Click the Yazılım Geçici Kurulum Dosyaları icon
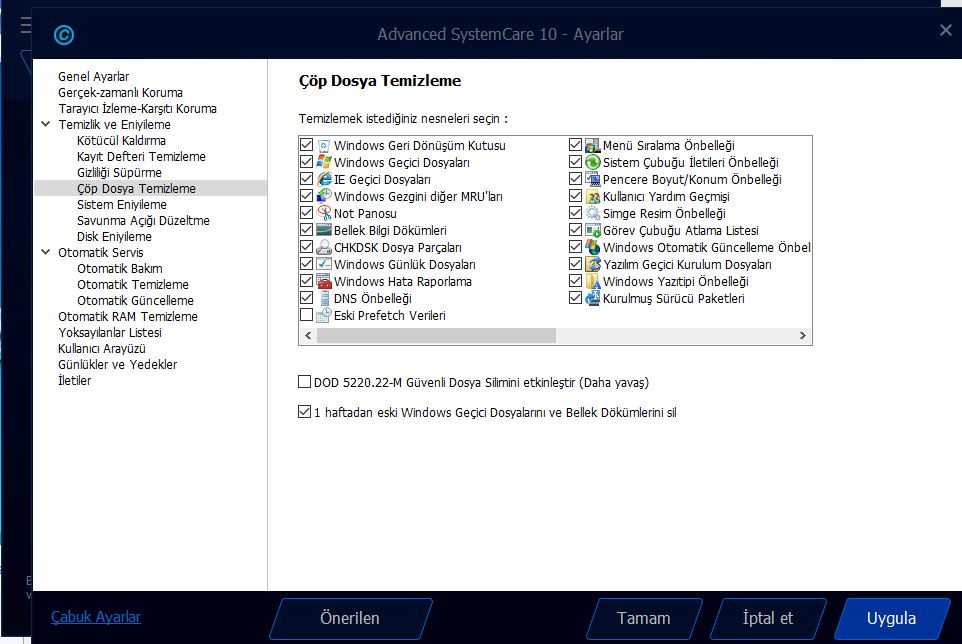The width and height of the screenshot is (962, 644). [x=593, y=264]
